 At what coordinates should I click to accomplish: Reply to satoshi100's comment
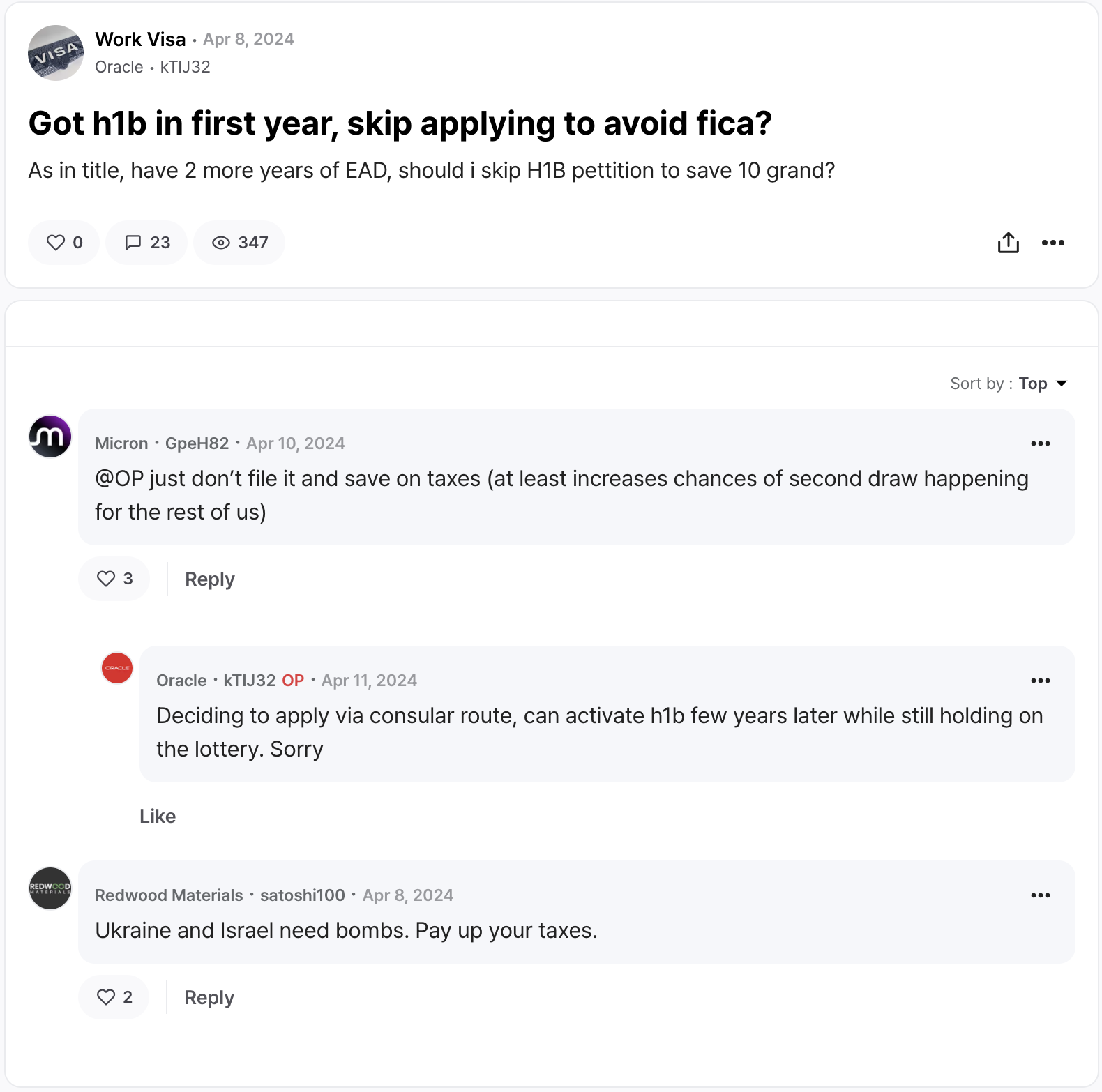click(209, 998)
